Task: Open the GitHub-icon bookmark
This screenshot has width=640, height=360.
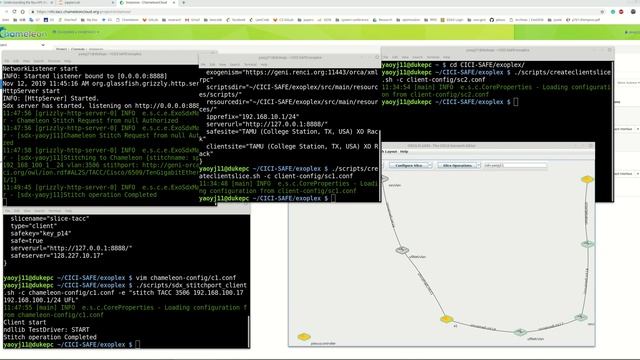Action: click(498, 20)
